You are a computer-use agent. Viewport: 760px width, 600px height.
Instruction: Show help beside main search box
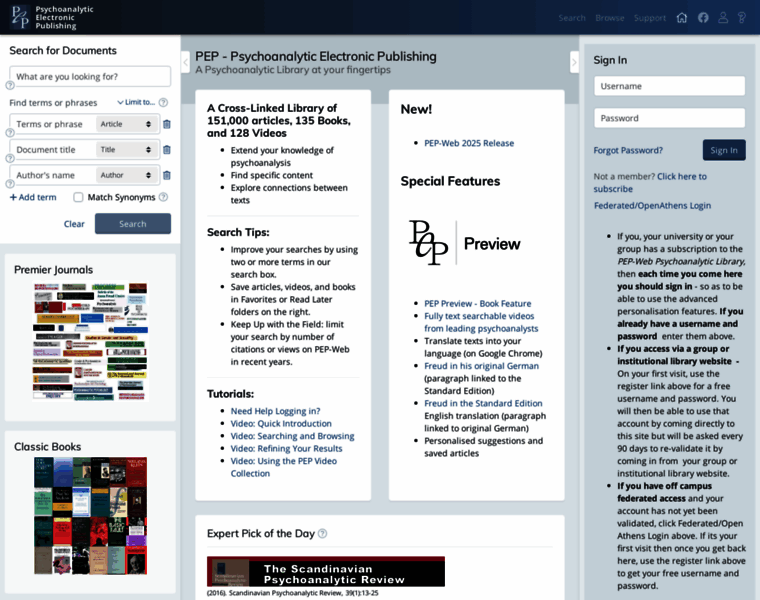coord(10,85)
